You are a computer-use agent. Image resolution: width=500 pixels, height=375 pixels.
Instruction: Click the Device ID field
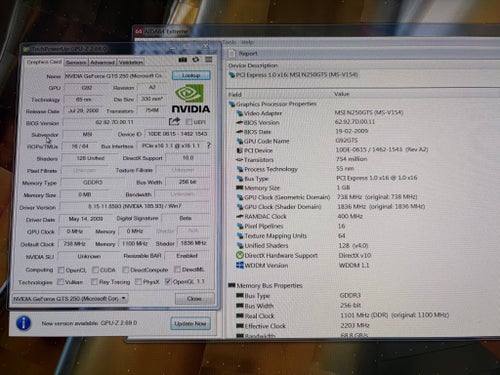(x=177, y=134)
